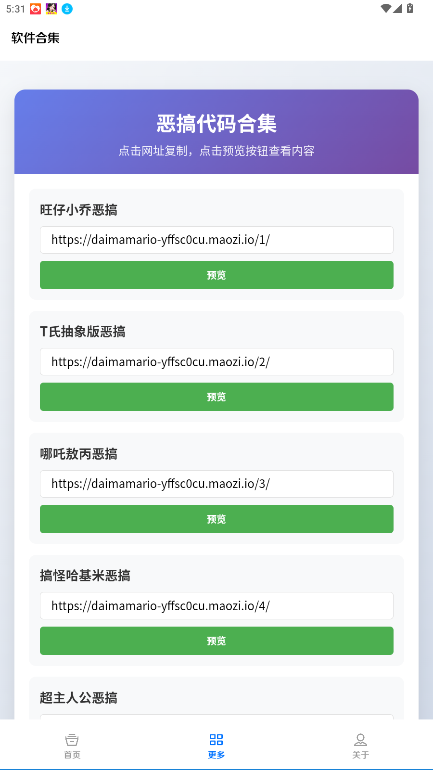Tap the game character notification icon
433x770 pixels.
coord(51,8)
